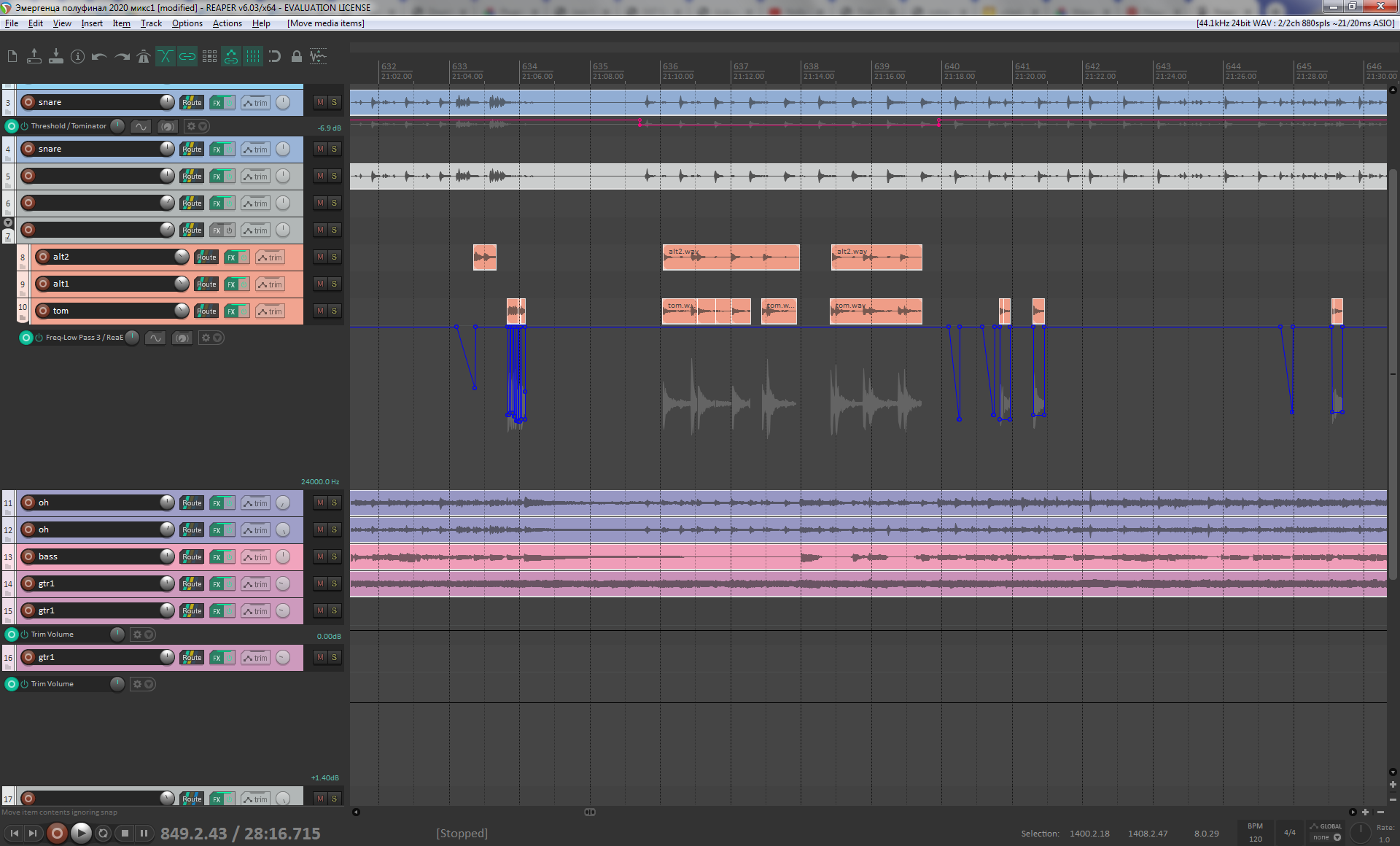1400x846 pixels.
Task: Toggle move envelope points with items icon
Action: pyautogui.click(x=231, y=56)
